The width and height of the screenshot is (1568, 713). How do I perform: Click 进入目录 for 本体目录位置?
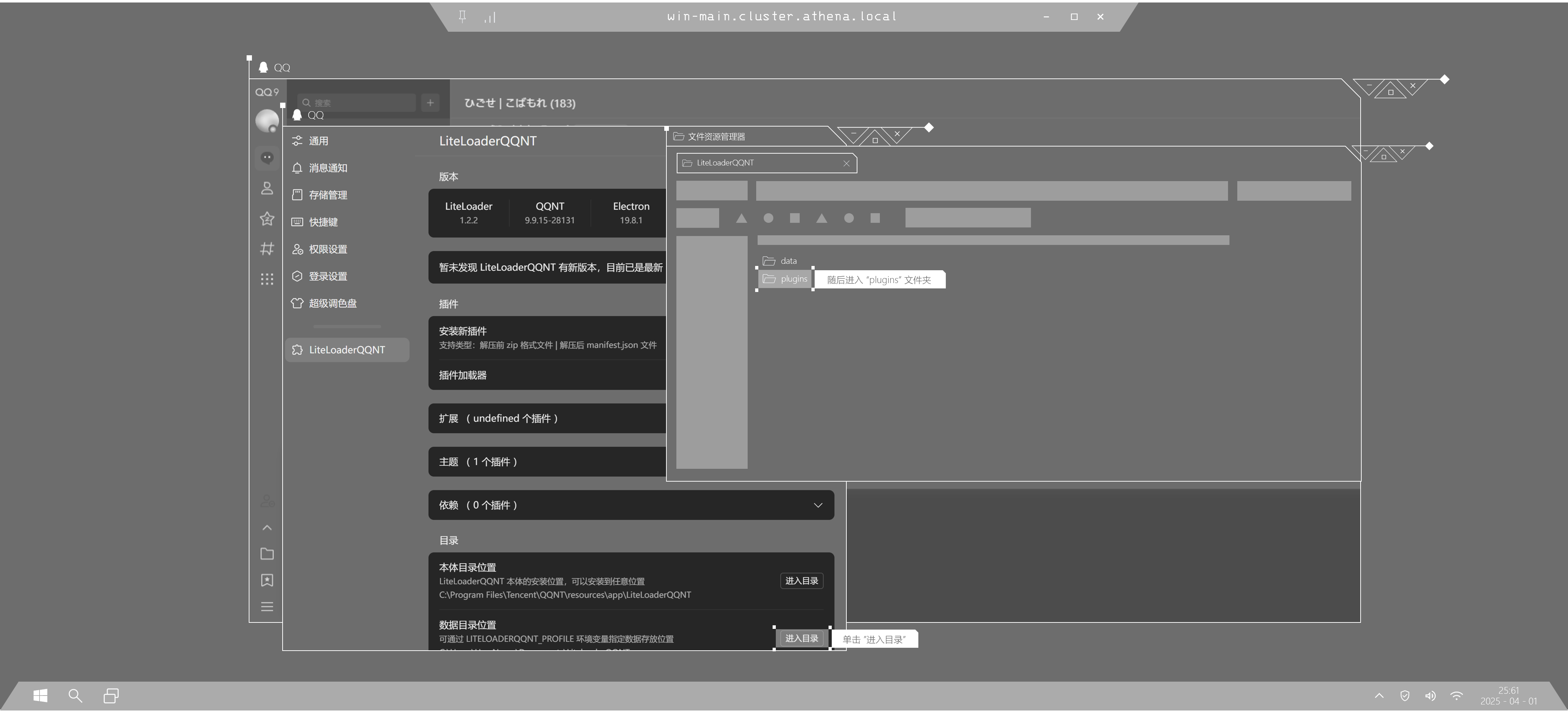801,581
